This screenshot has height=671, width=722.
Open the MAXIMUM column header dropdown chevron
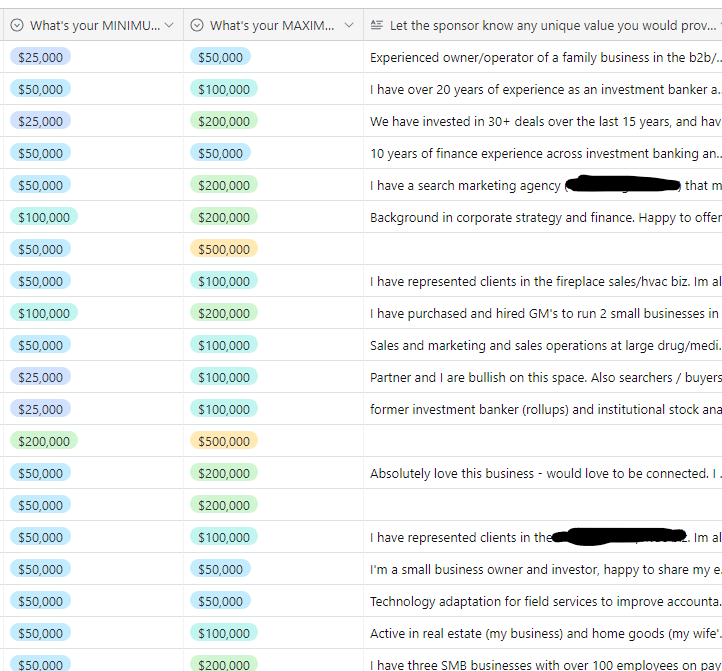(x=349, y=25)
